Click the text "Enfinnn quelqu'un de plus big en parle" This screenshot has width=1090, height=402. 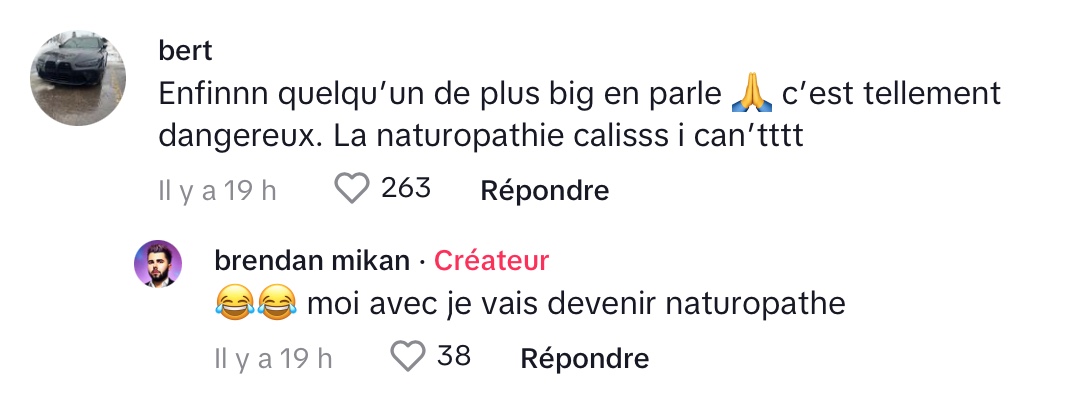440,93
